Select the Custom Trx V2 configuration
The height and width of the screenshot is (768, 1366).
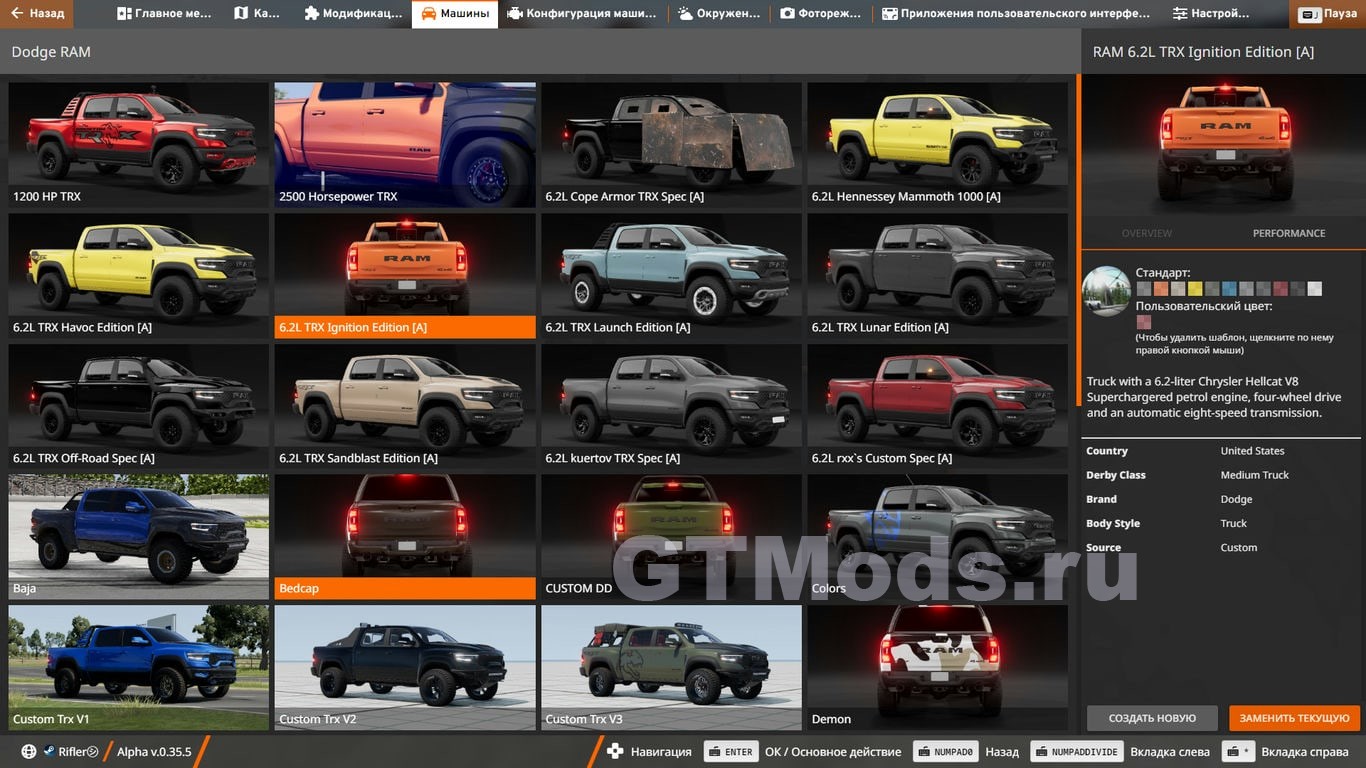point(405,668)
